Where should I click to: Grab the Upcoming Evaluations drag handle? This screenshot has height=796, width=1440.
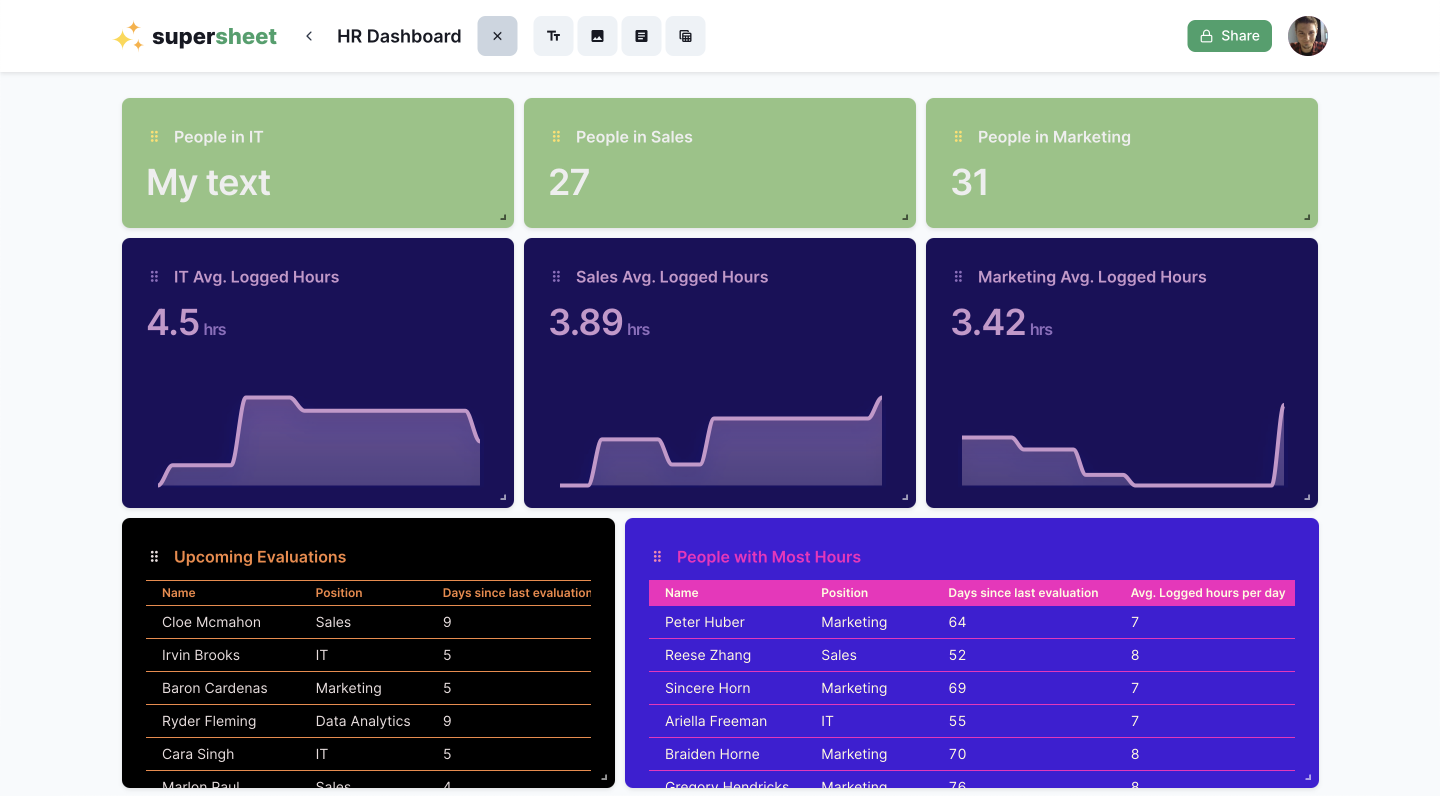tap(154, 557)
